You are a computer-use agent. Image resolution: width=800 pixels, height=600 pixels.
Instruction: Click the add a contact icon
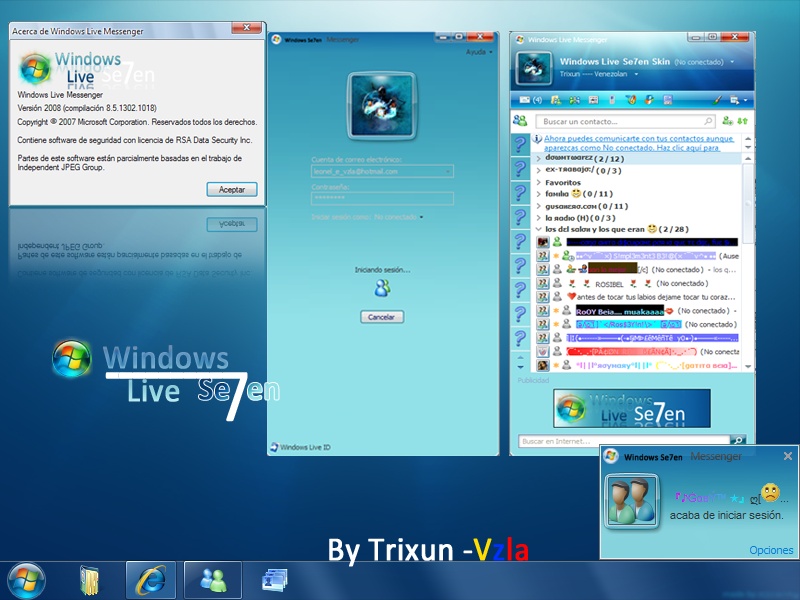point(728,121)
